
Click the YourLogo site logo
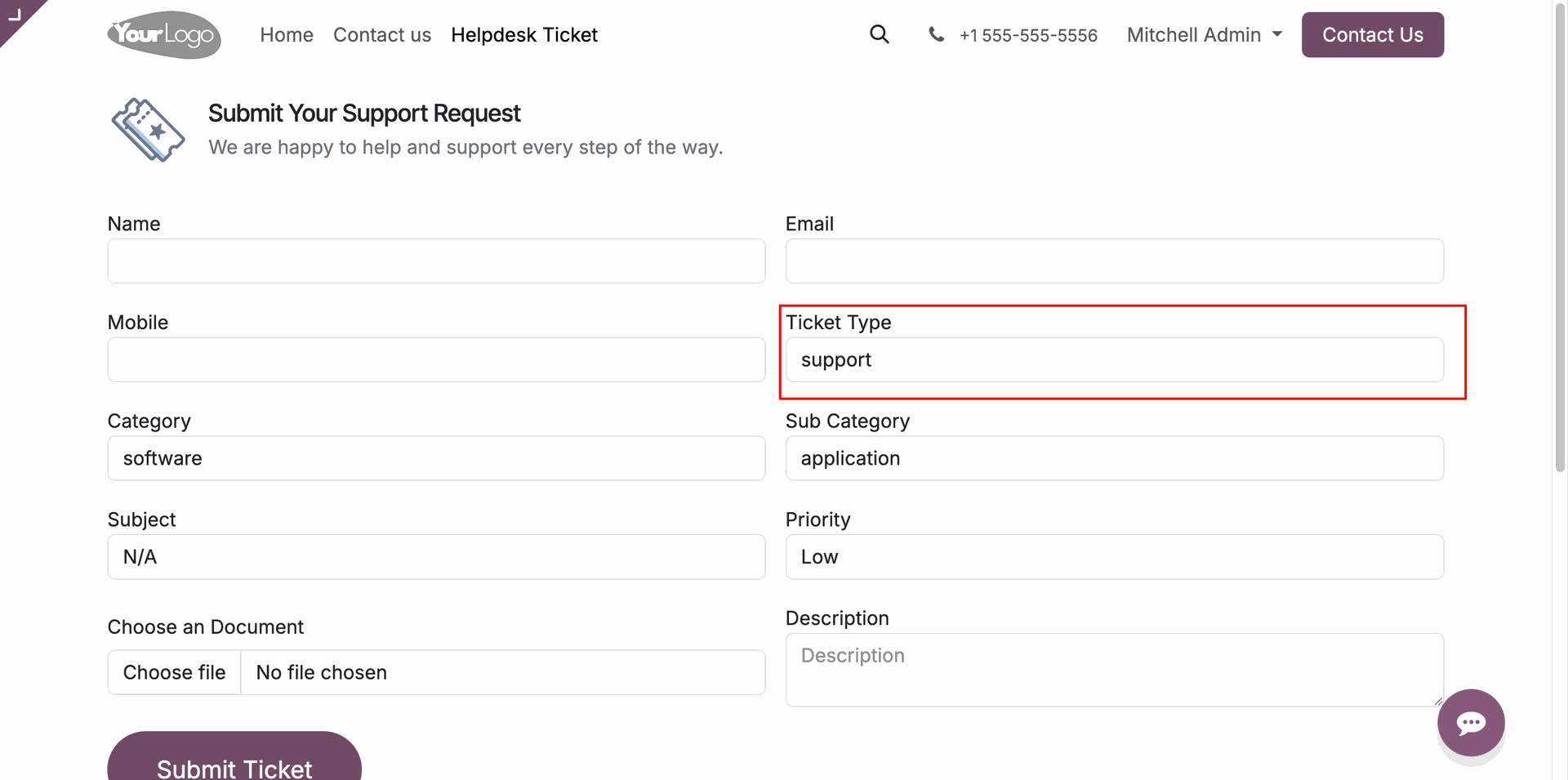tap(164, 35)
